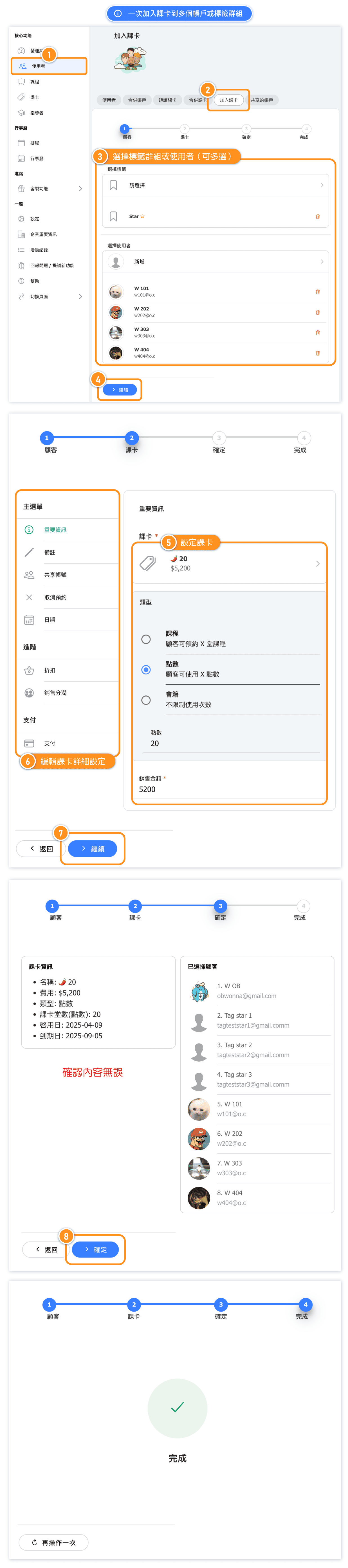Click the 銷售金額 input field
The width and height of the screenshot is (348, 1568).
pyautogui.click(x=228, y=789)
